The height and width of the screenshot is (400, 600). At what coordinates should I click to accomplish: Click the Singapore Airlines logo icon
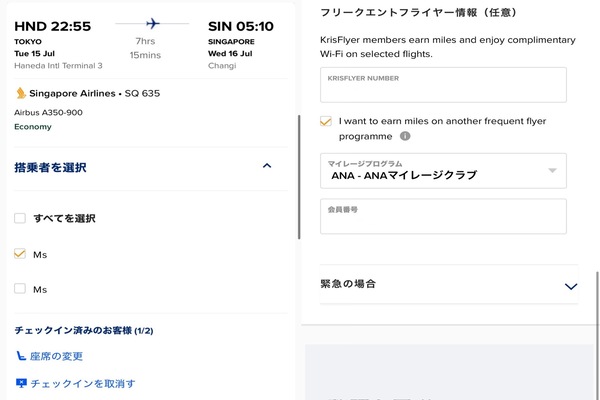coord(21,93)
